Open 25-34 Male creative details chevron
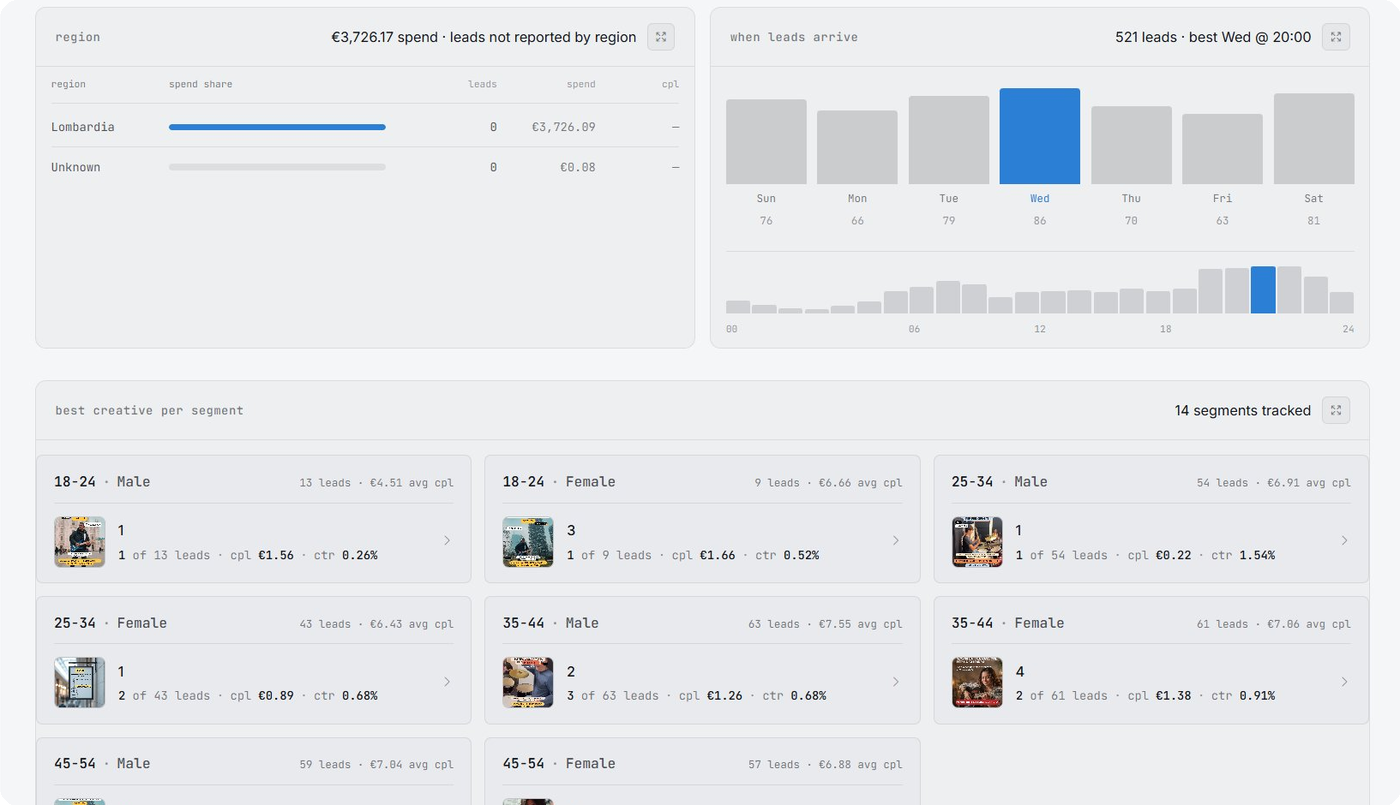This screenshot has width=1400, height=805. (x=1345, y=541)
